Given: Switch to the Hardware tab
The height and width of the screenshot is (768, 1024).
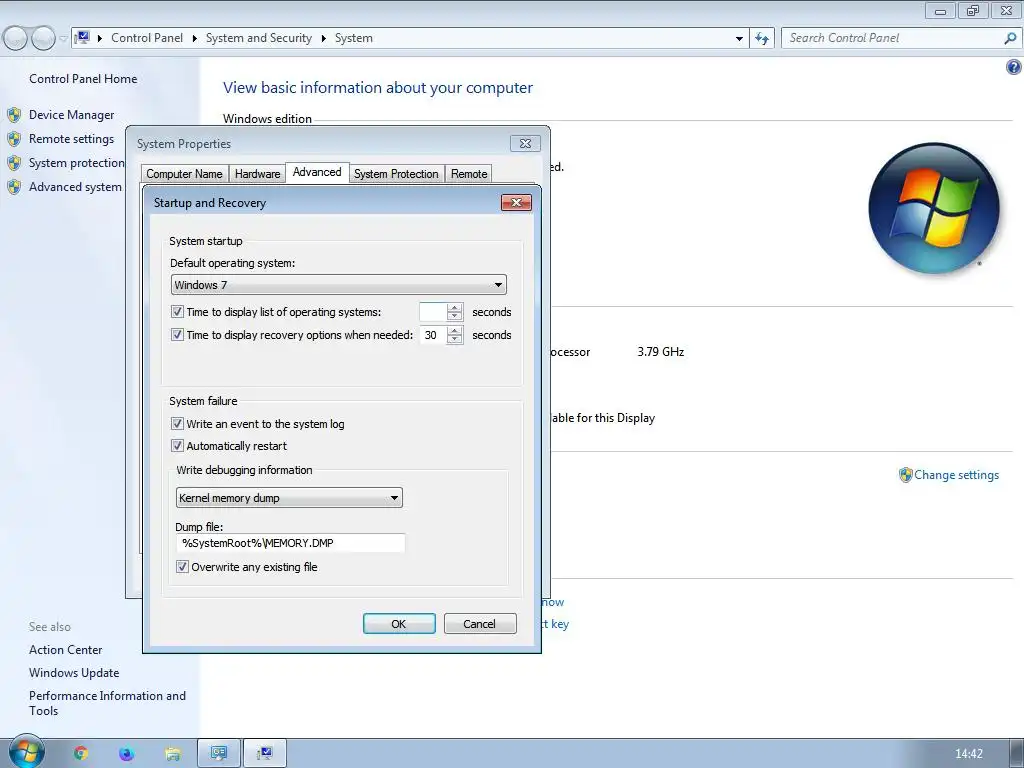Looking at the screenshot, I should pos(257,174).
